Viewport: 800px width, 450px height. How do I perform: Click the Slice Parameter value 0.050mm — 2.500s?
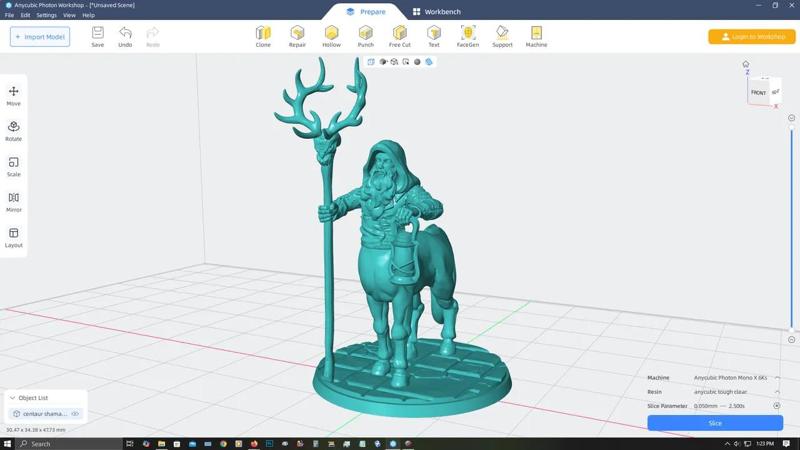(719, 406)
